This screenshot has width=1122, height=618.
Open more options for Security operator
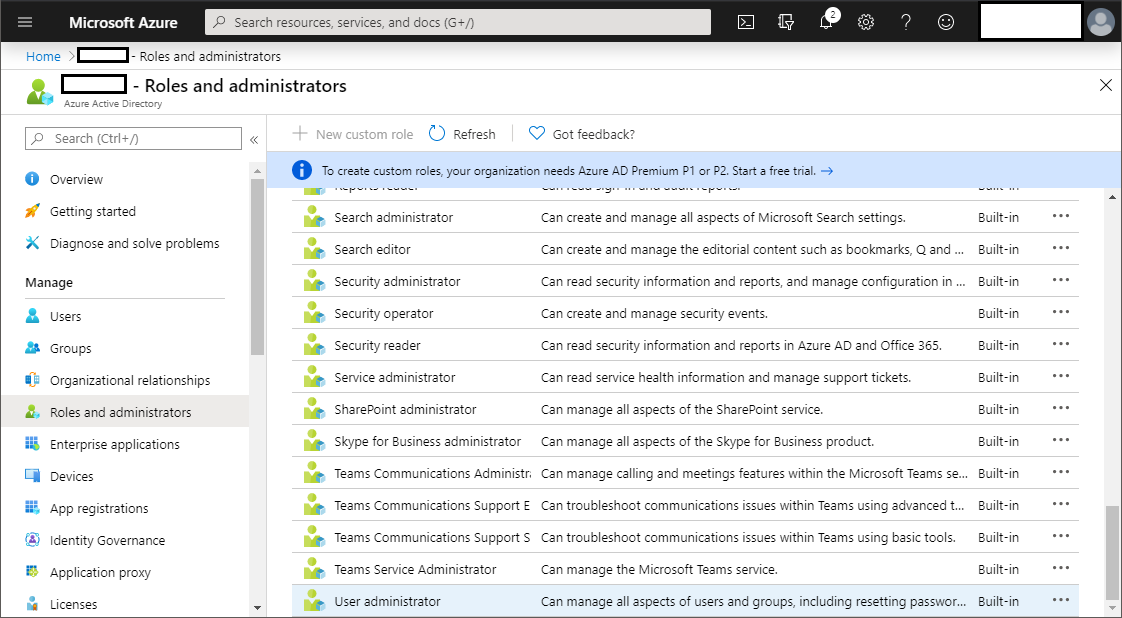click(1060, 312)
